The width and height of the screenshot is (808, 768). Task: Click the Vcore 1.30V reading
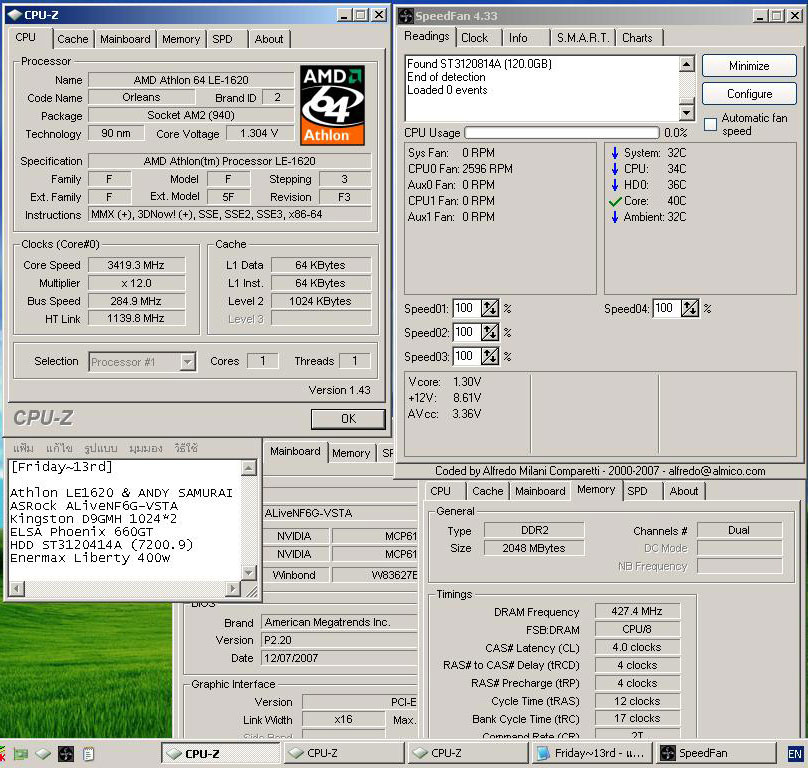click(x=445, y=382)
